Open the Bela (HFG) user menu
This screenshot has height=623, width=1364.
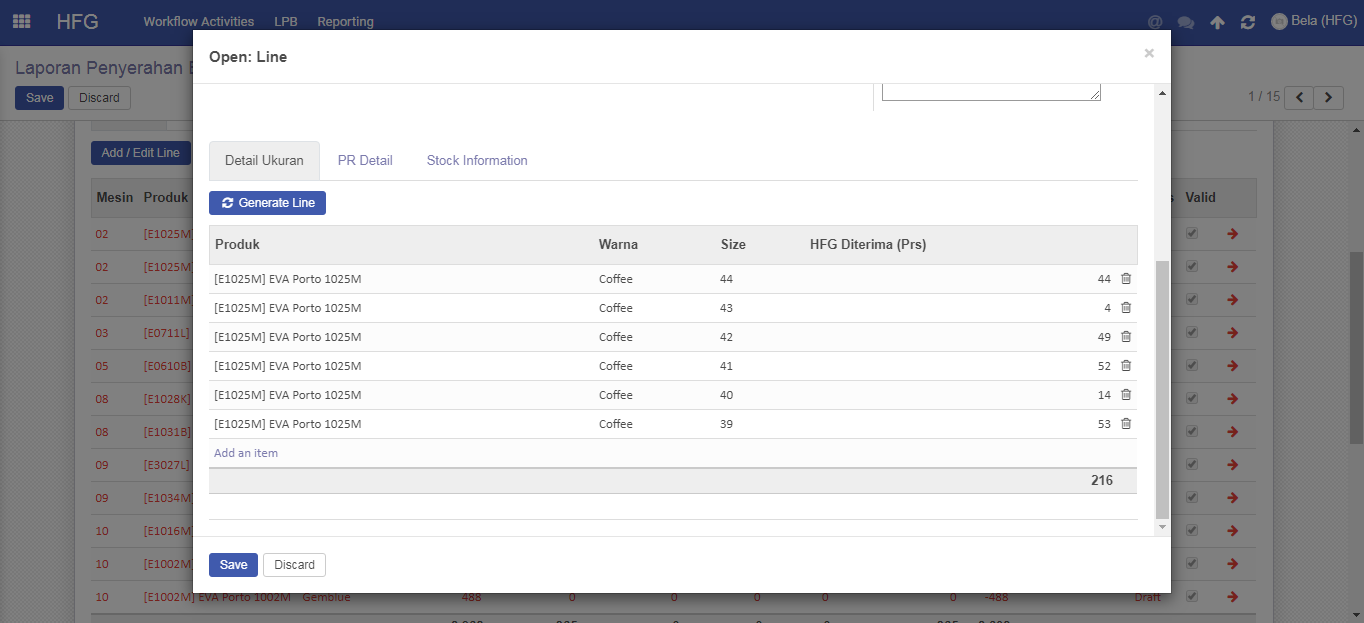(x=1313, y=21)
